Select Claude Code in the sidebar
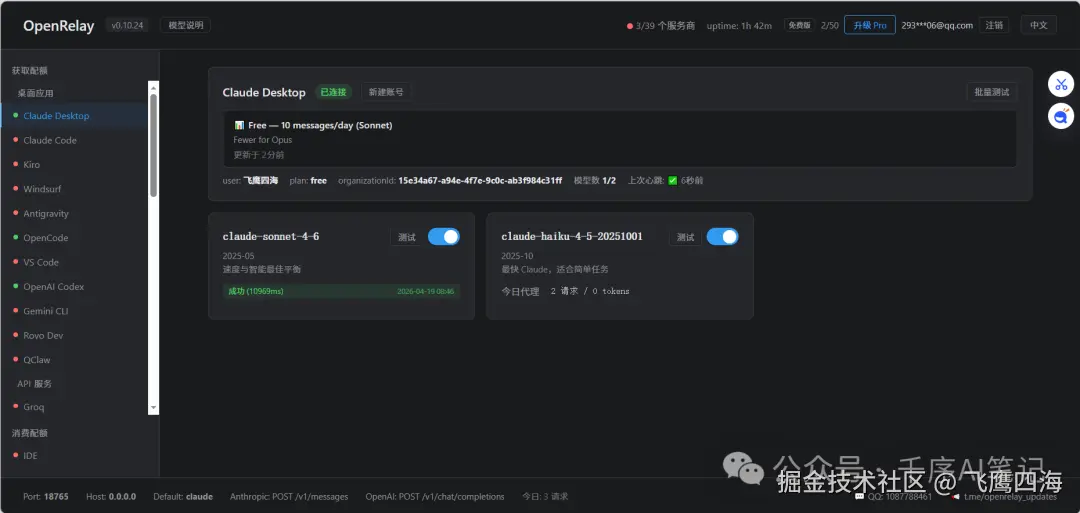1080x513 pixels. (74, 140)
